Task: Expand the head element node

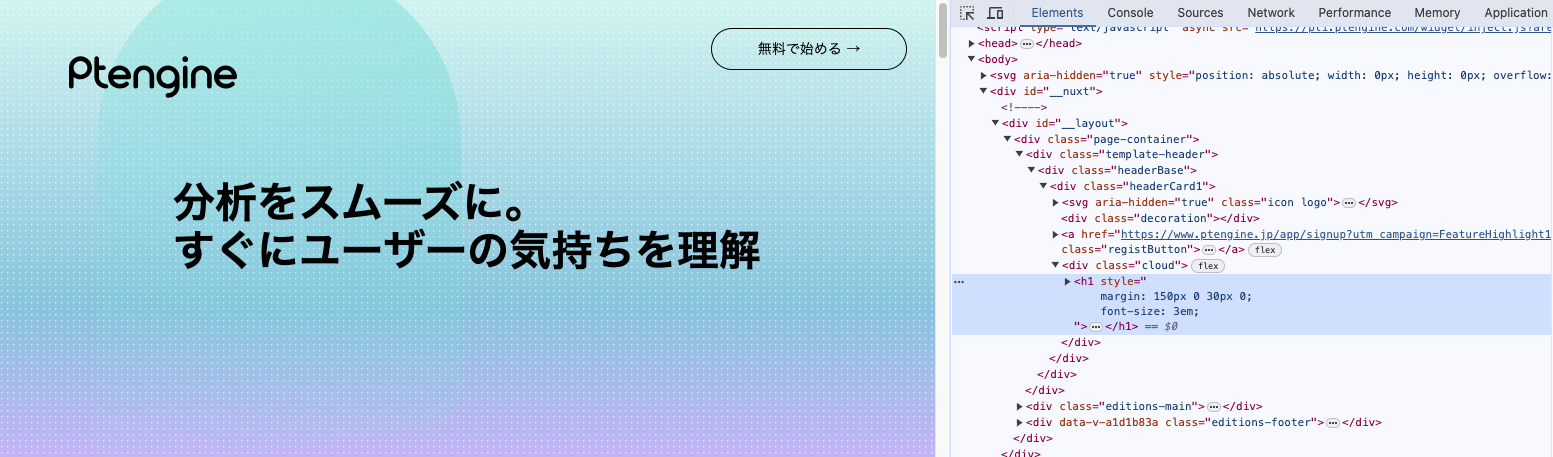Action: click(972, 44)
